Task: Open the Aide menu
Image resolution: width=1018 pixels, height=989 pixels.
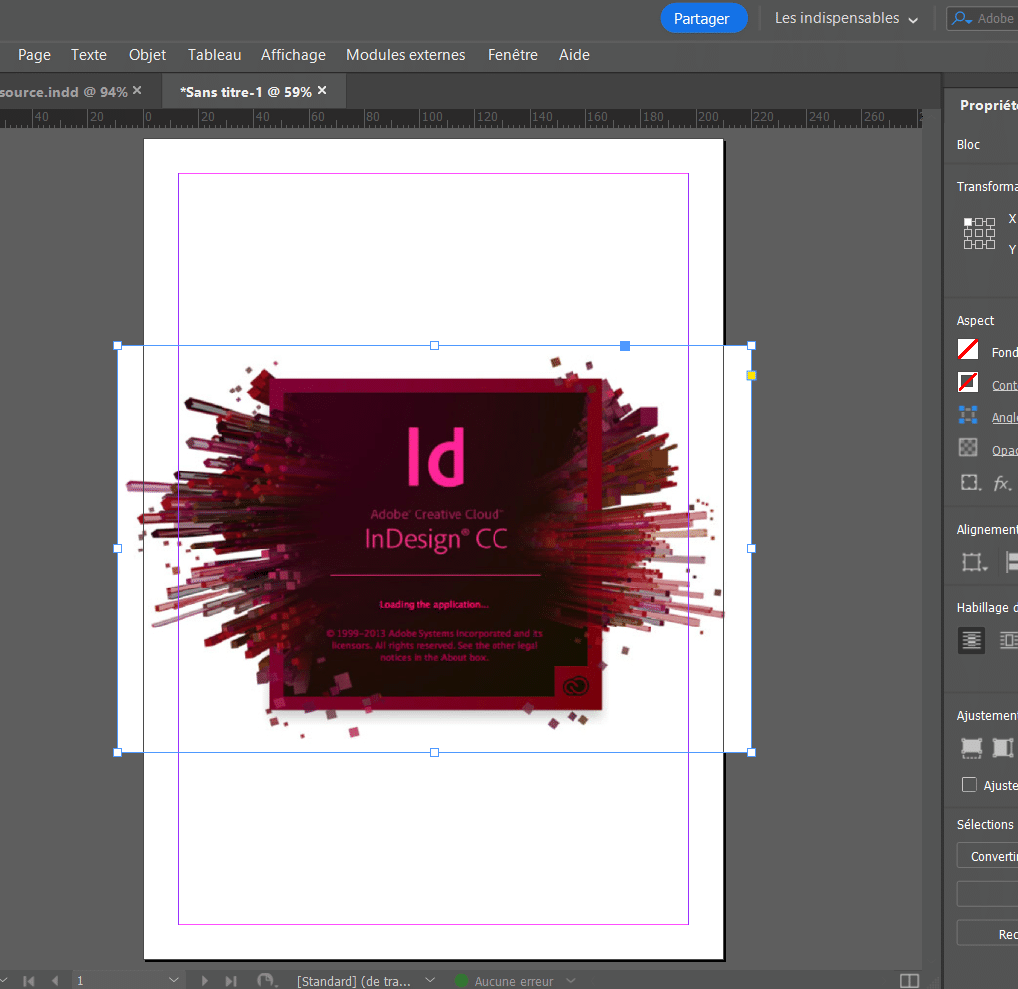Action: 575,55
